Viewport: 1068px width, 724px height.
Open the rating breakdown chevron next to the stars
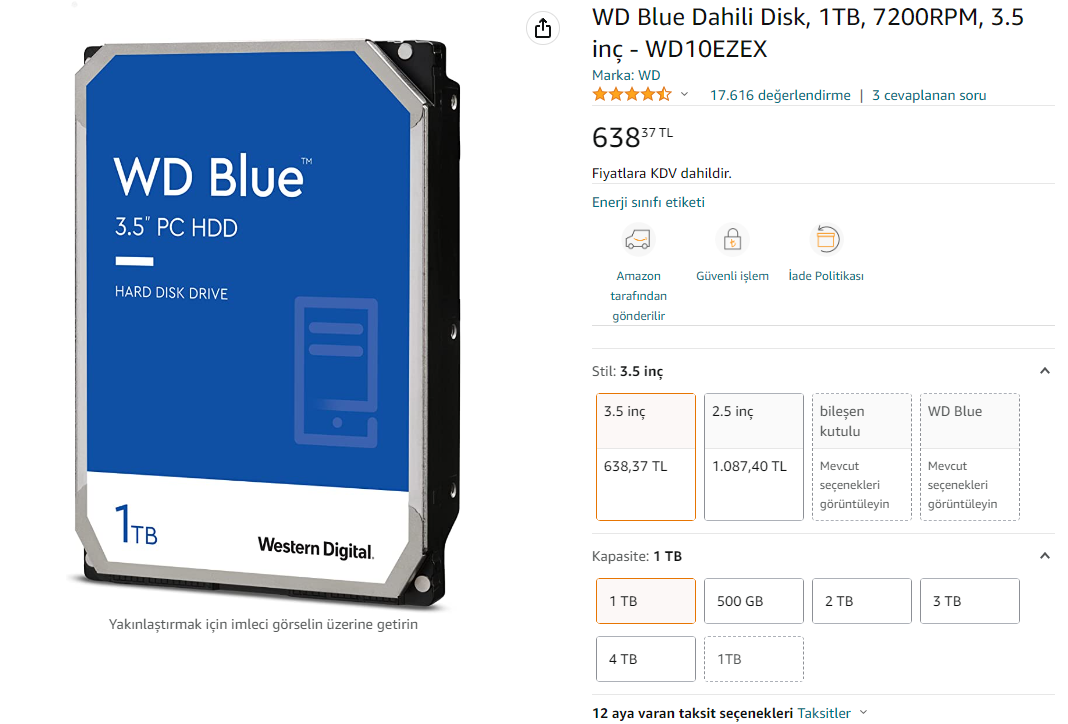[685, 95]
